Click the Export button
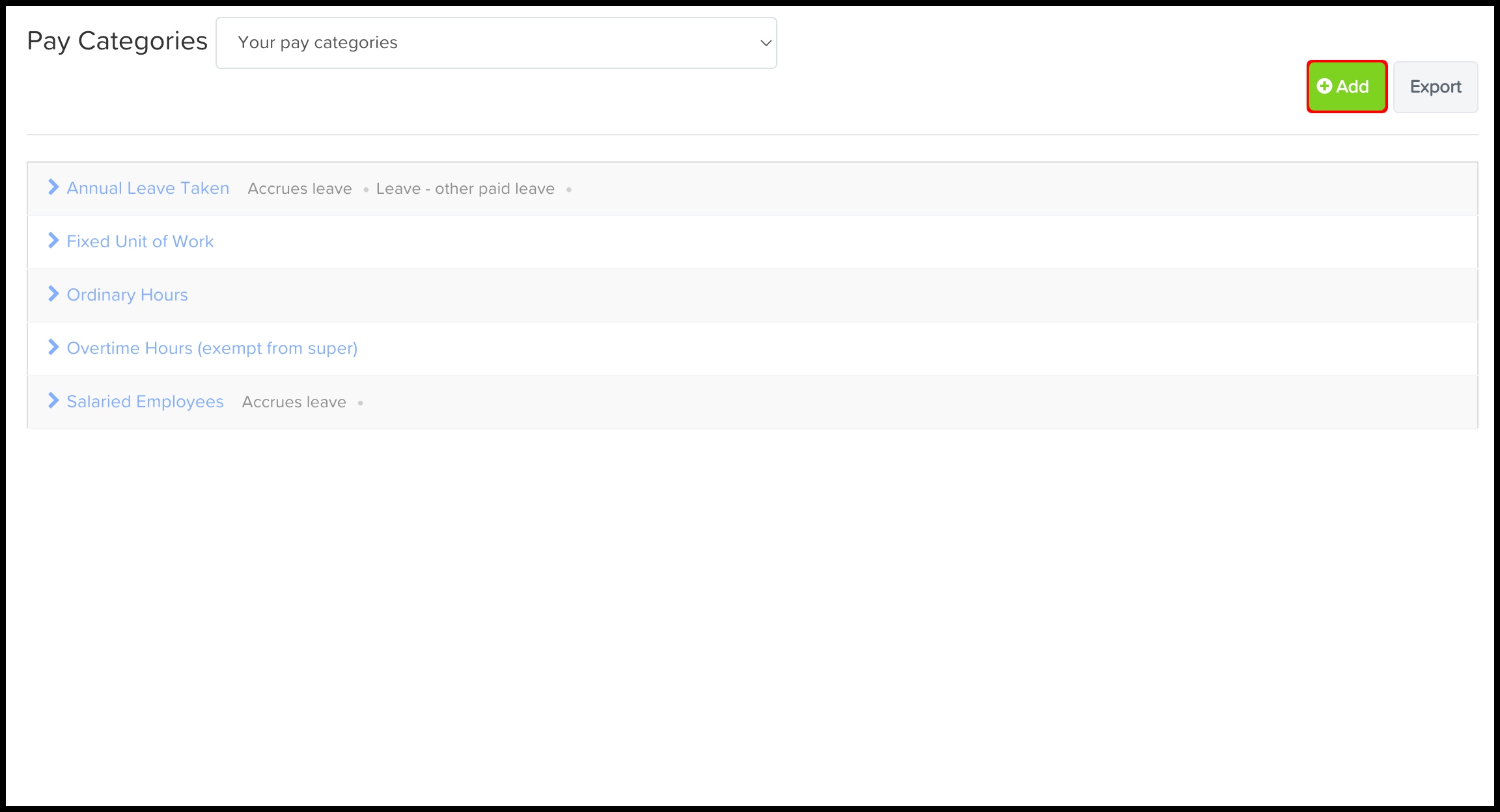The width and height of the screenshot is (1500, 812). 1435,87
